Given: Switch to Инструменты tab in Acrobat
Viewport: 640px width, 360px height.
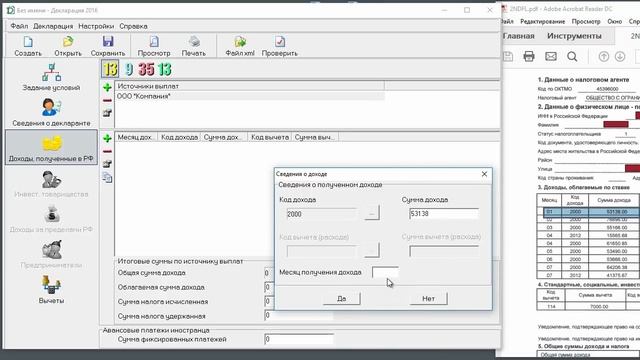Looking at the screenshot, I should coord(574,36).
